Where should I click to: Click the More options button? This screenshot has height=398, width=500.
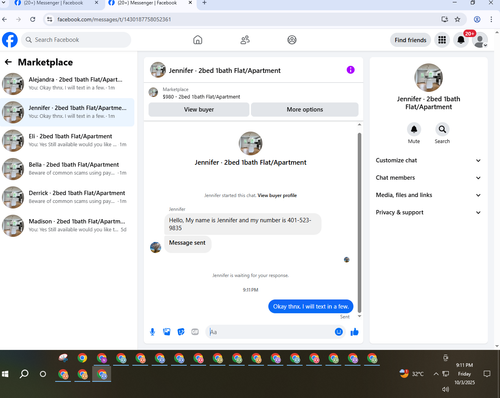pyautogui.click(x=305, y=109)
